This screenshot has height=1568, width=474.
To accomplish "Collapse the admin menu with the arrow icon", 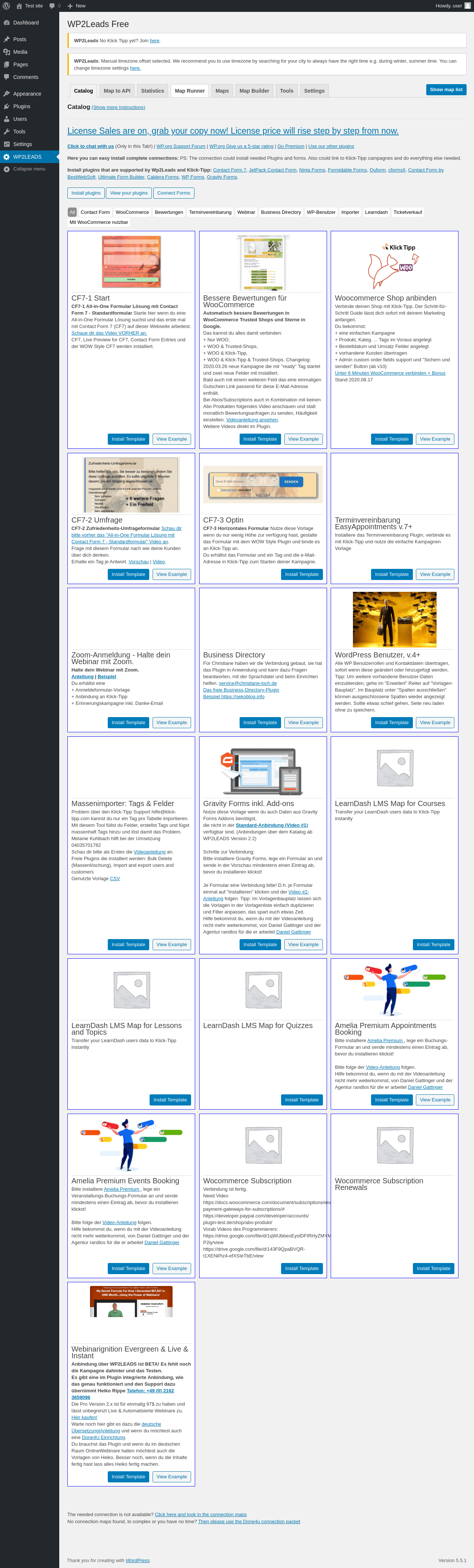I will (7, 169).
